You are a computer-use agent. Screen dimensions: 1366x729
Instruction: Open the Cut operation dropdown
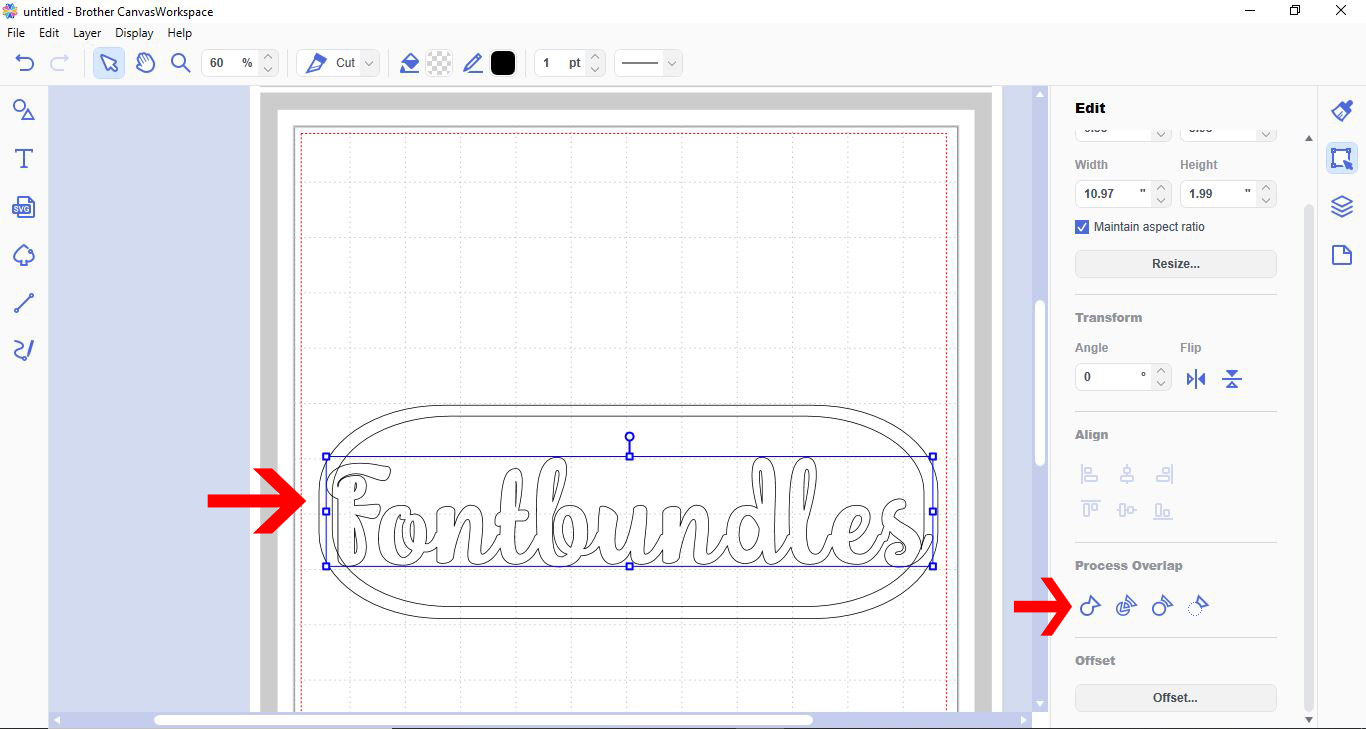(x=338, y=63)
